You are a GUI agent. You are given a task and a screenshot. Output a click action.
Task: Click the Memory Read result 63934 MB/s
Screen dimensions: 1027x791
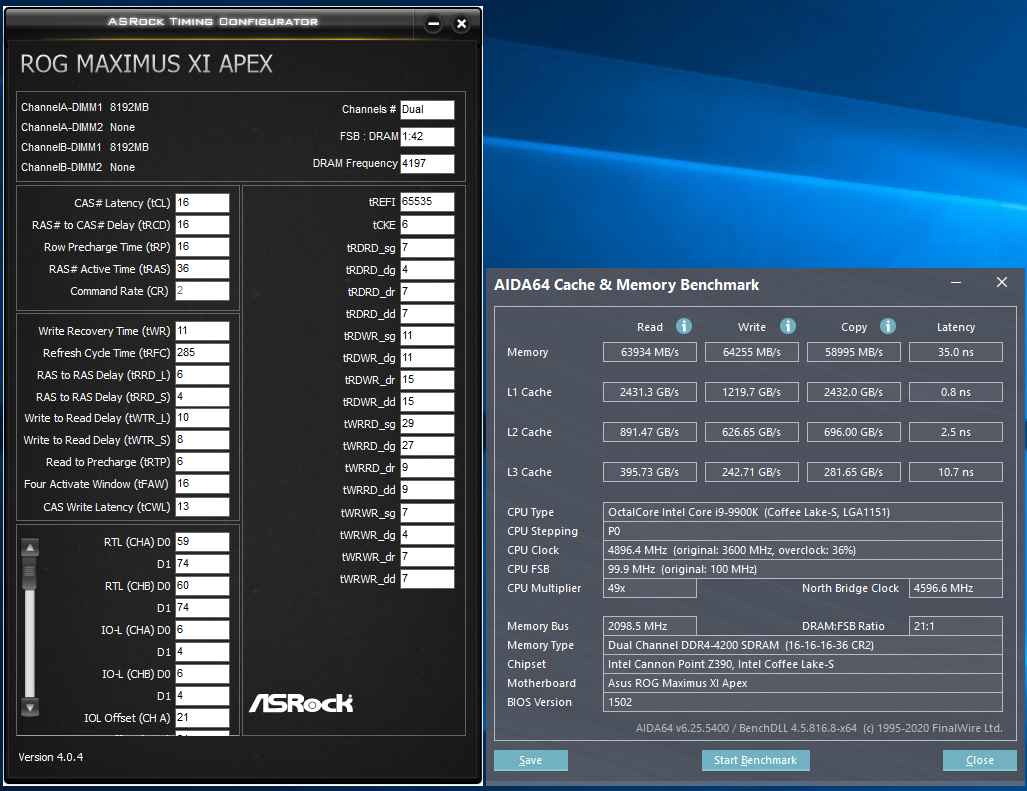coord(650,352)
